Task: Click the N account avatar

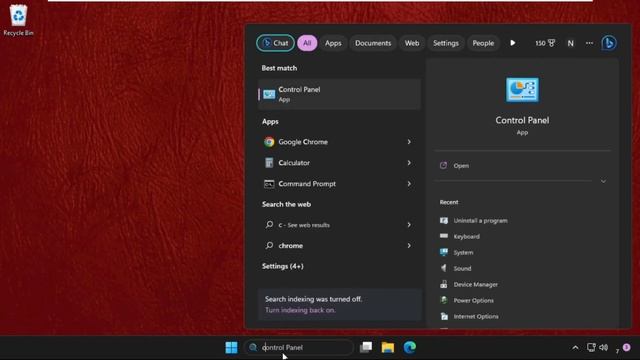Action: coord(571,43)
